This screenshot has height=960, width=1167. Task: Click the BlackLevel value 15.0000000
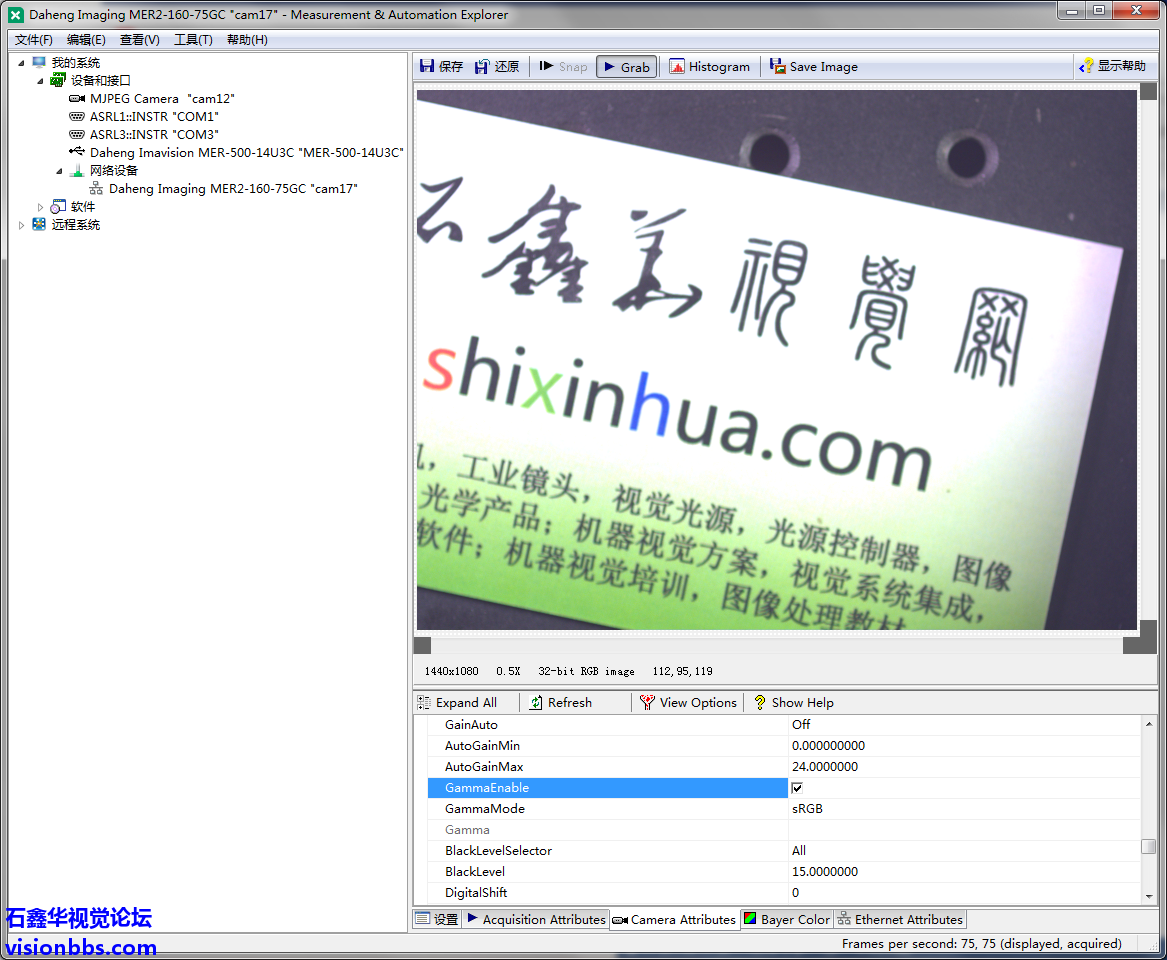point(825,871)
